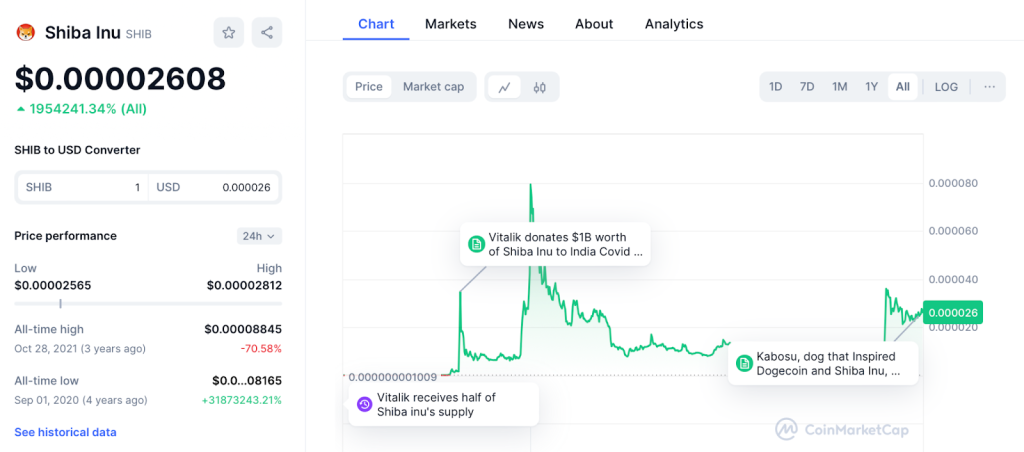Click the SHIB amount input field
This screenshot has width=1024, height=452.
[x=83, y=187]
